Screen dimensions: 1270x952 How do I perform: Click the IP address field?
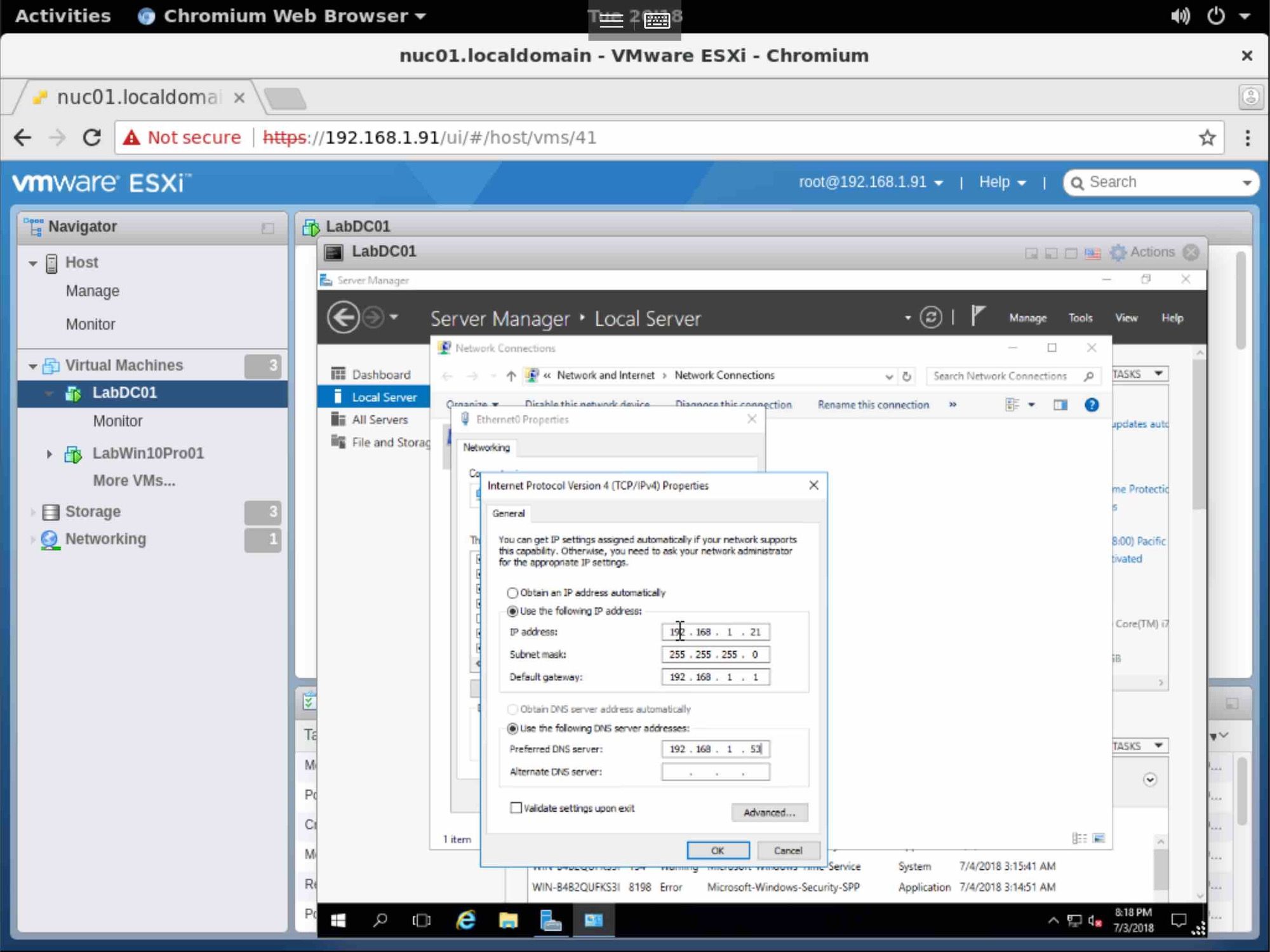point(715,632)
